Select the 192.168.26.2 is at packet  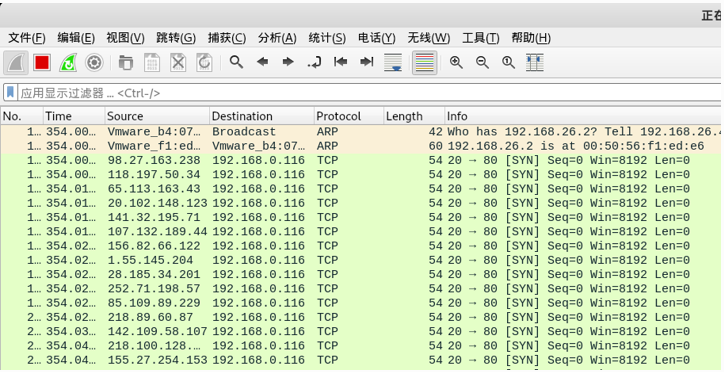[x=361, y=146]
